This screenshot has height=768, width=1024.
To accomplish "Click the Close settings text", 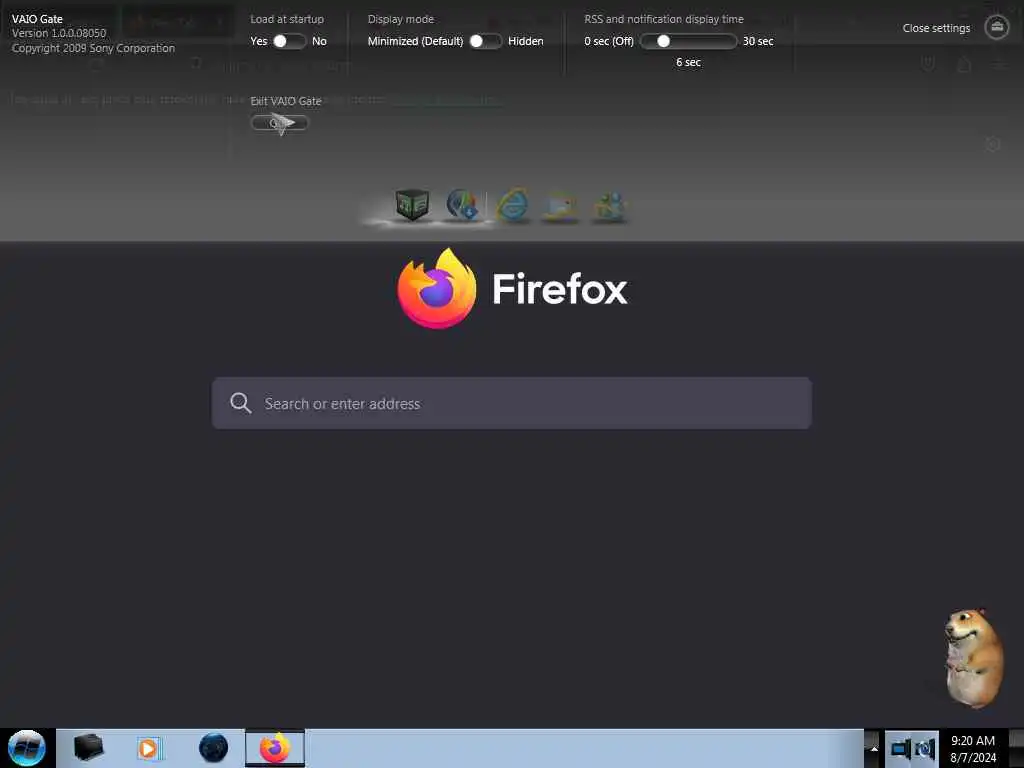I will [936, 28].
